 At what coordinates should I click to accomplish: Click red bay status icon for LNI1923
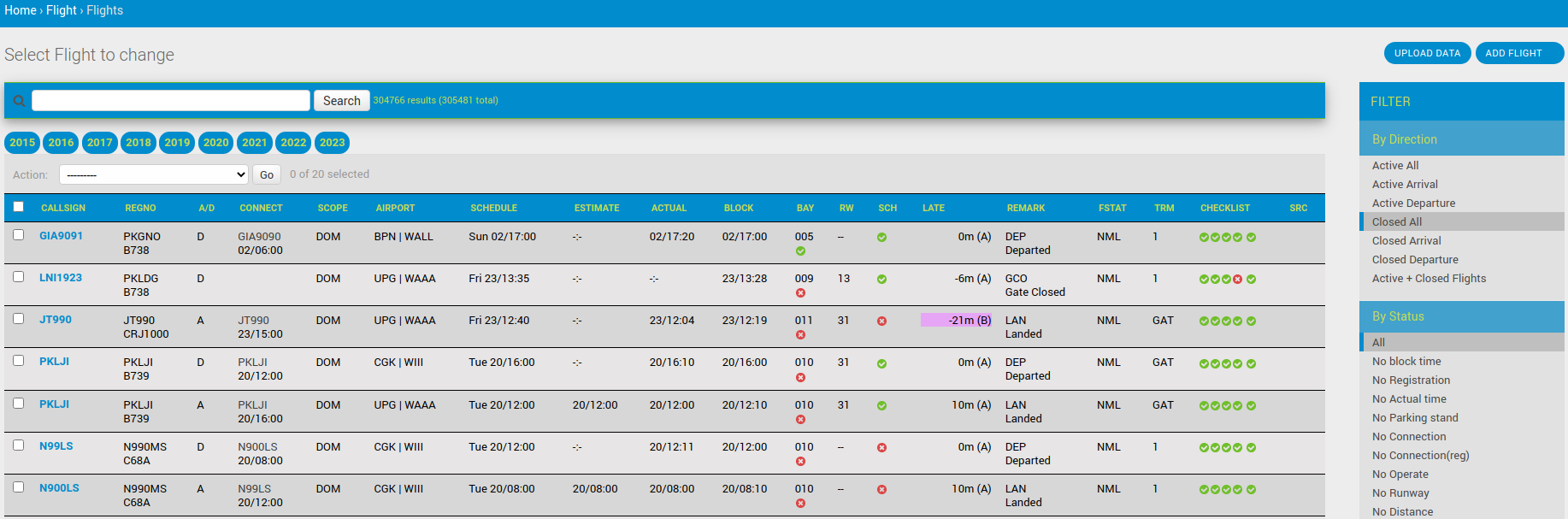800,292
